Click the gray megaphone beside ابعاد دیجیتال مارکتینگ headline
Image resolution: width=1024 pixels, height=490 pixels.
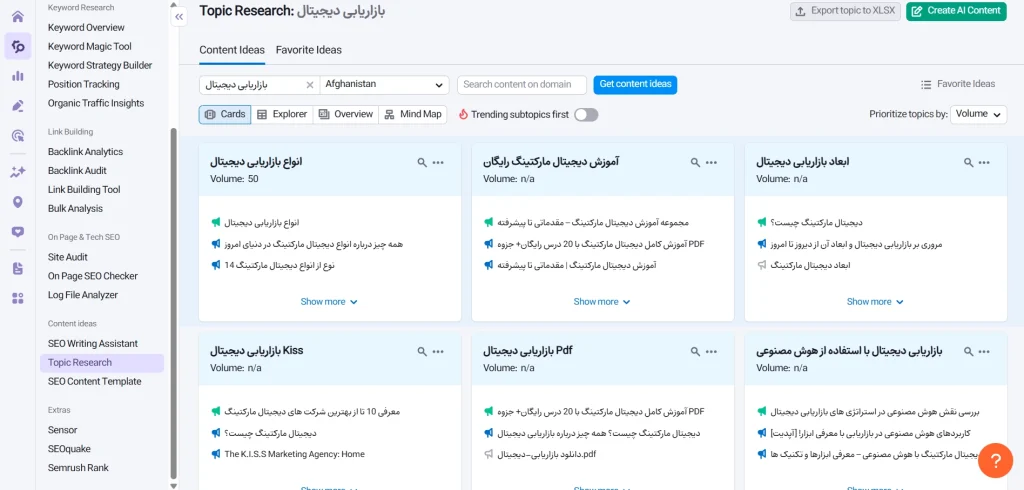pyautogui.click(x=762, y=265)
